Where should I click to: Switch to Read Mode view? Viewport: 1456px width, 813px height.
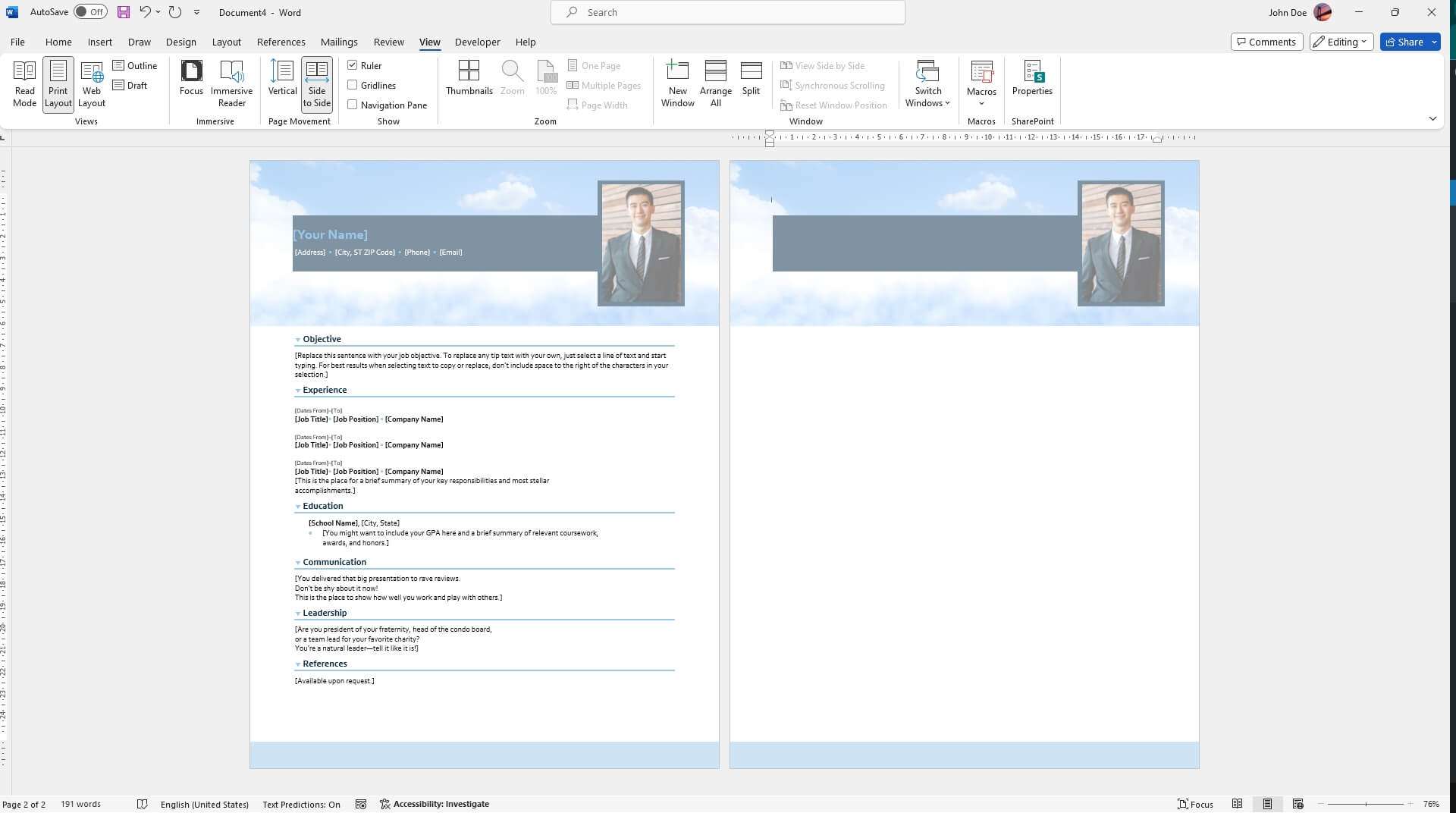click(24, 83)
